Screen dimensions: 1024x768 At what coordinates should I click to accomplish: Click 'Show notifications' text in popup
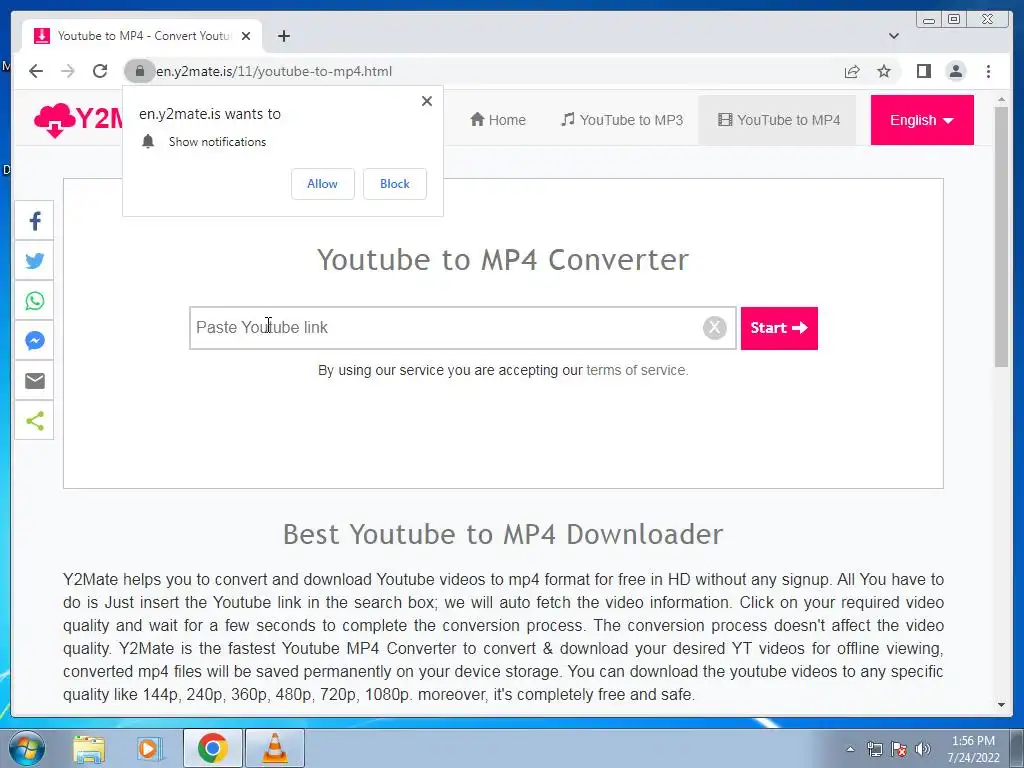(217, 142)
